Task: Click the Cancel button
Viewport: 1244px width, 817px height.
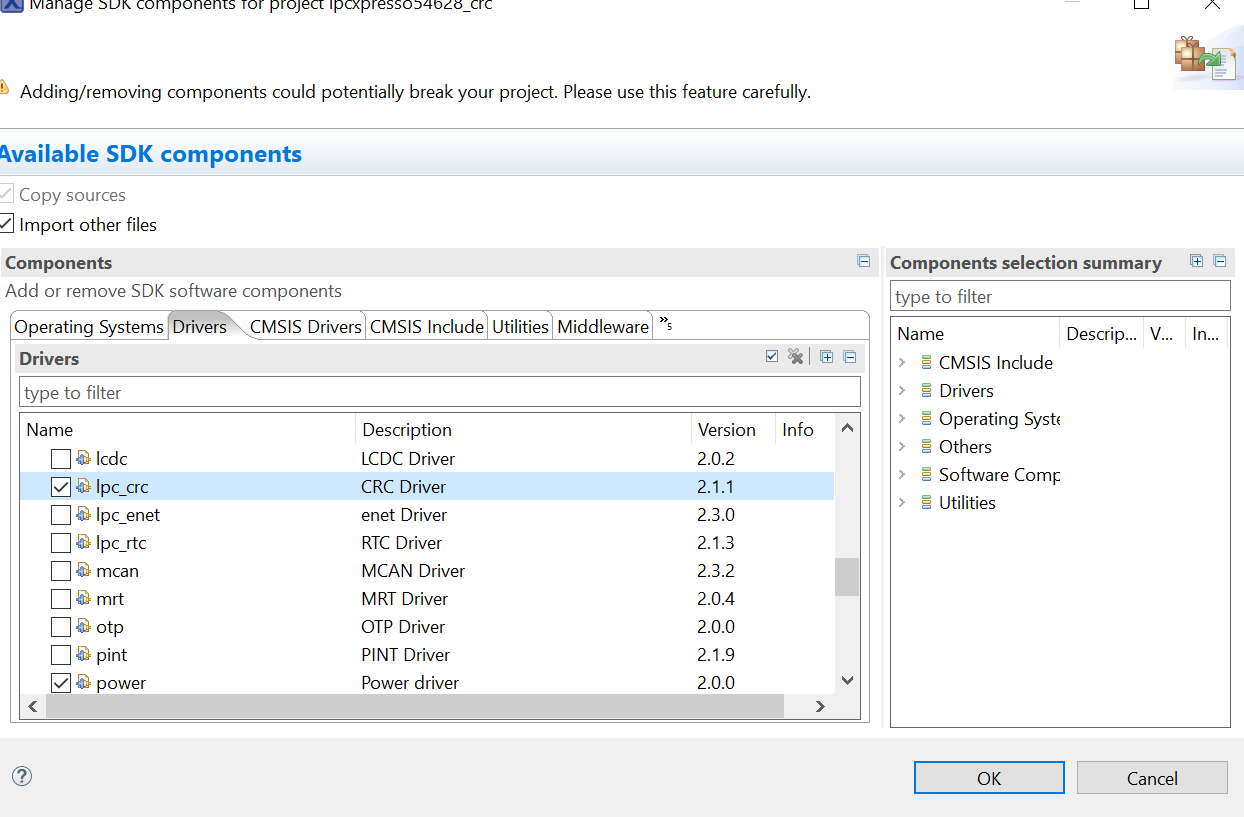Action: pos(1152,777)
